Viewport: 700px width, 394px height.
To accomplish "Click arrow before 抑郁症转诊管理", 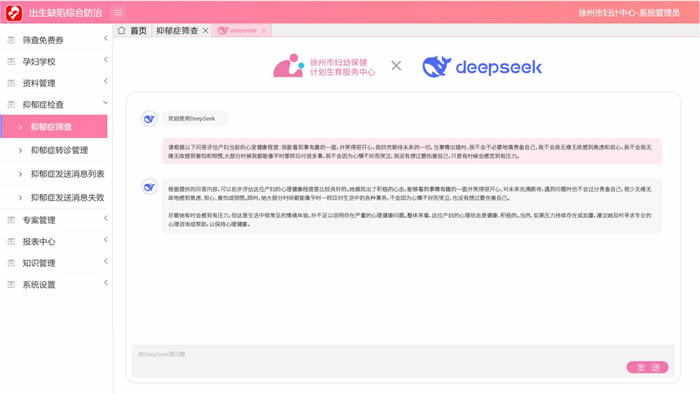I will point(20,150).
